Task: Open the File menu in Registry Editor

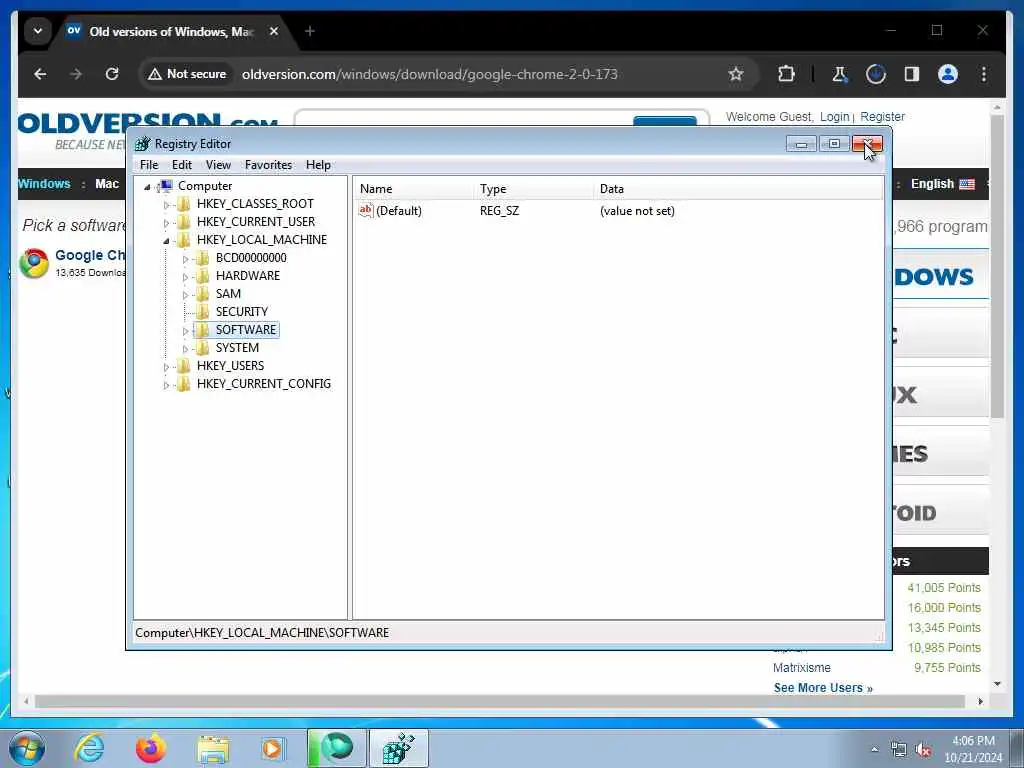Action: point(149,165)
